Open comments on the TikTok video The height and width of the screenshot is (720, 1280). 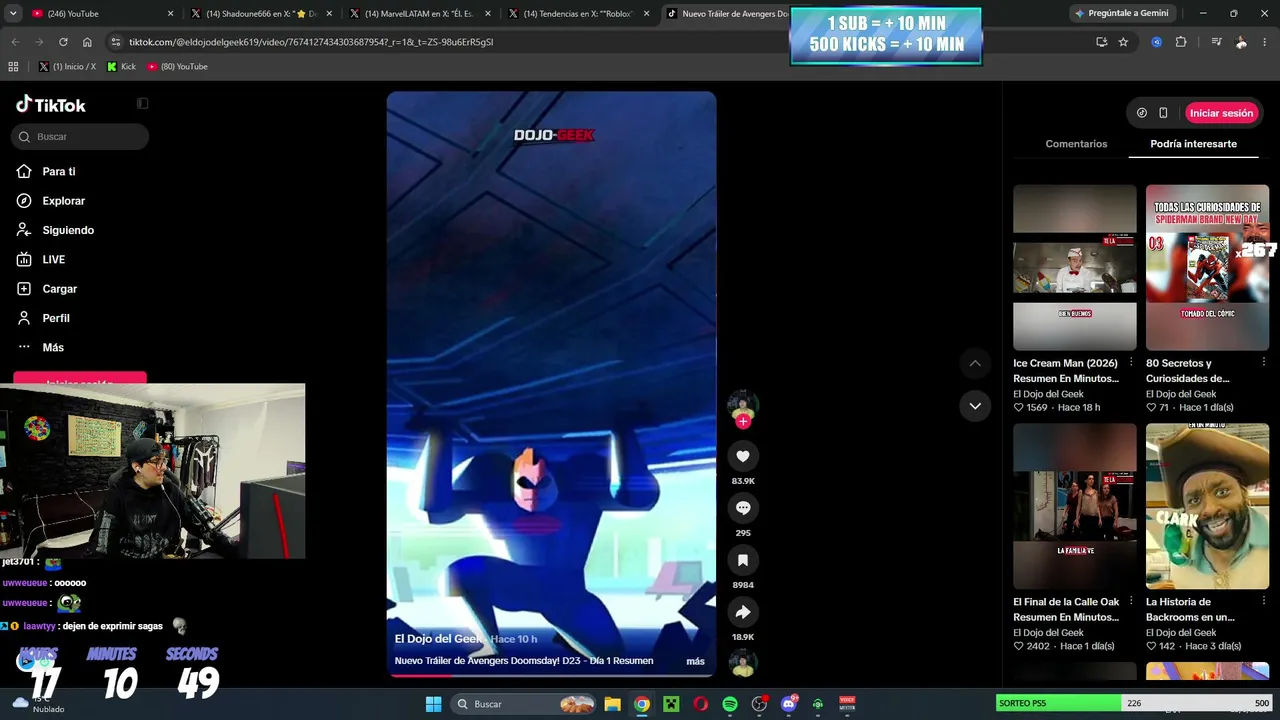(x=743, y=508)
